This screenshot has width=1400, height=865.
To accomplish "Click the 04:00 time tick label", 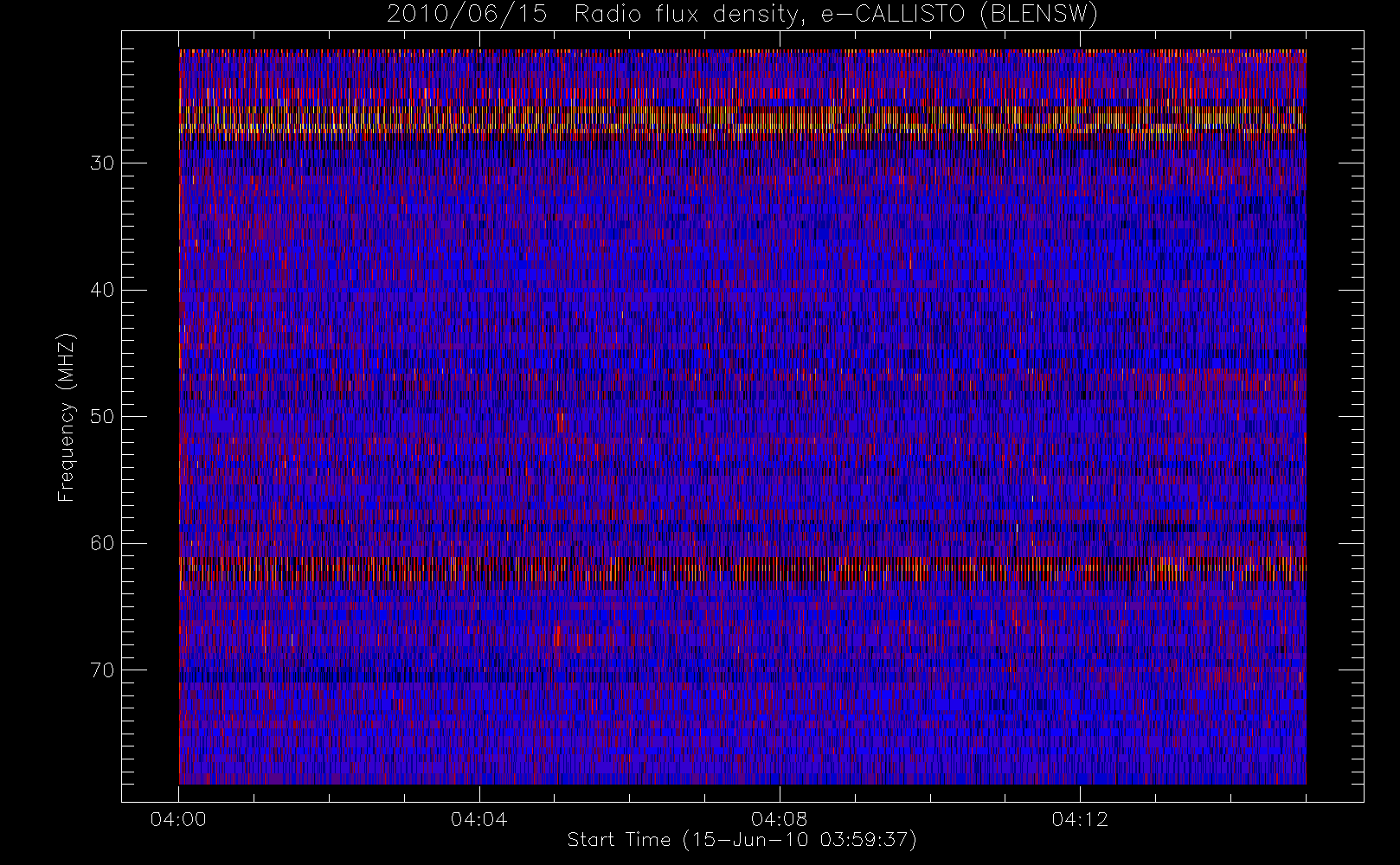I will (x=178, y=819).
